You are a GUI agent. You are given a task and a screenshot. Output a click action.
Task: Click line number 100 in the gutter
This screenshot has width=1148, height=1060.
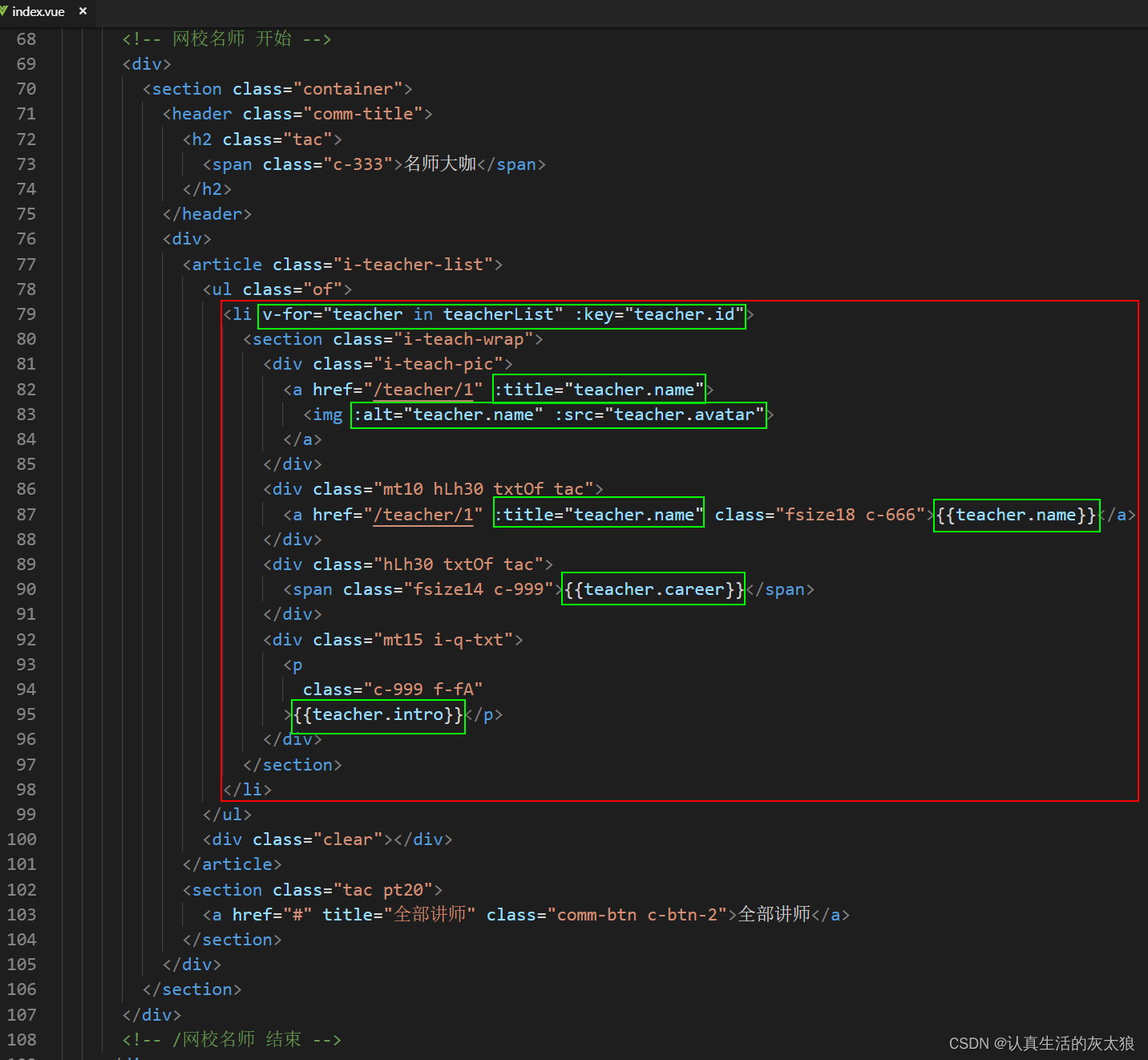[x=22, y=840]
